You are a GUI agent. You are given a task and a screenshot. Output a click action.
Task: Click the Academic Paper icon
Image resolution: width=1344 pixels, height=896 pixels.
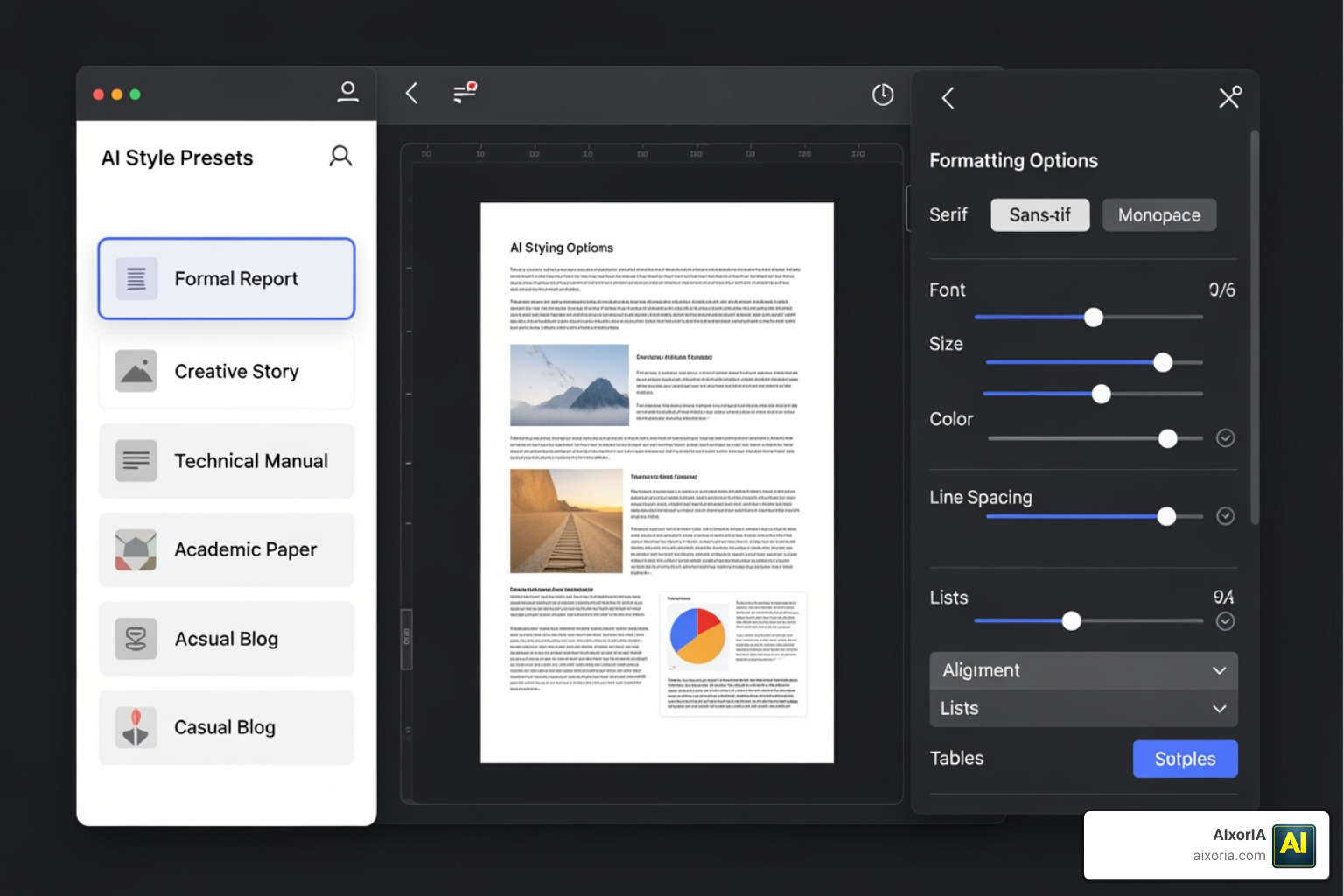coord(136,549)
